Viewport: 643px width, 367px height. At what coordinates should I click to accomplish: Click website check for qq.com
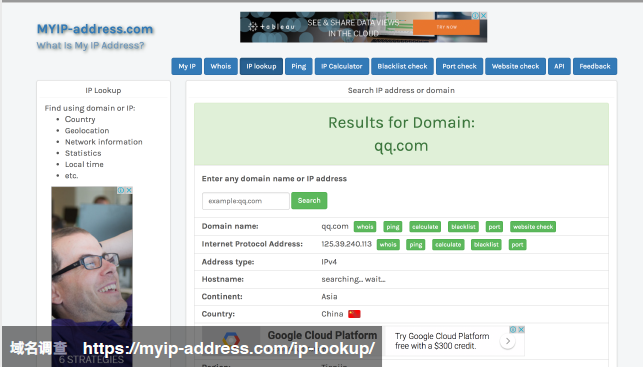point(533,227)
